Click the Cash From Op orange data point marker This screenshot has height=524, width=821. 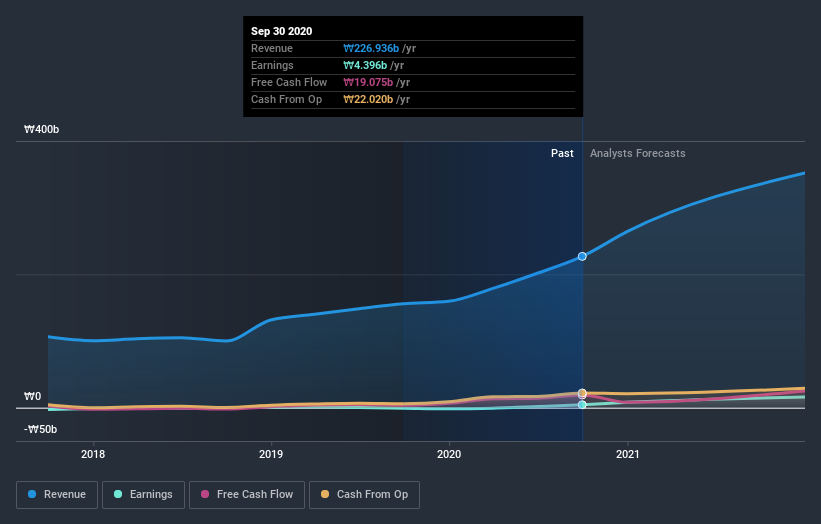582,393
